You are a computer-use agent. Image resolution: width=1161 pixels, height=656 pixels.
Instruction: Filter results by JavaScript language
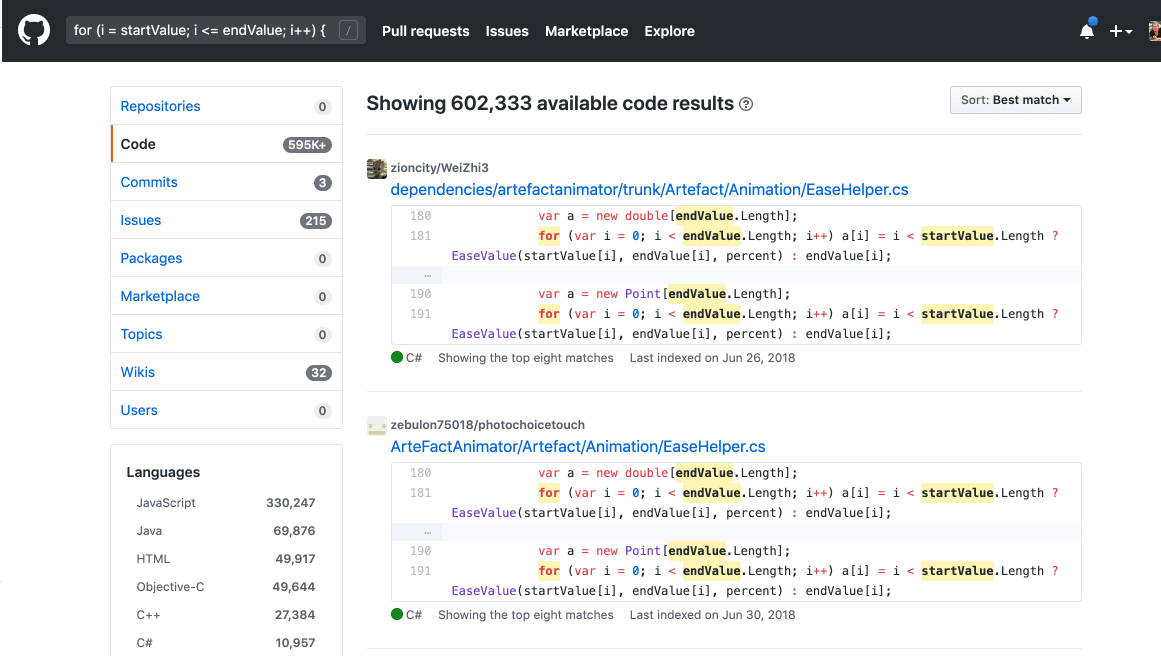(166, 503)
